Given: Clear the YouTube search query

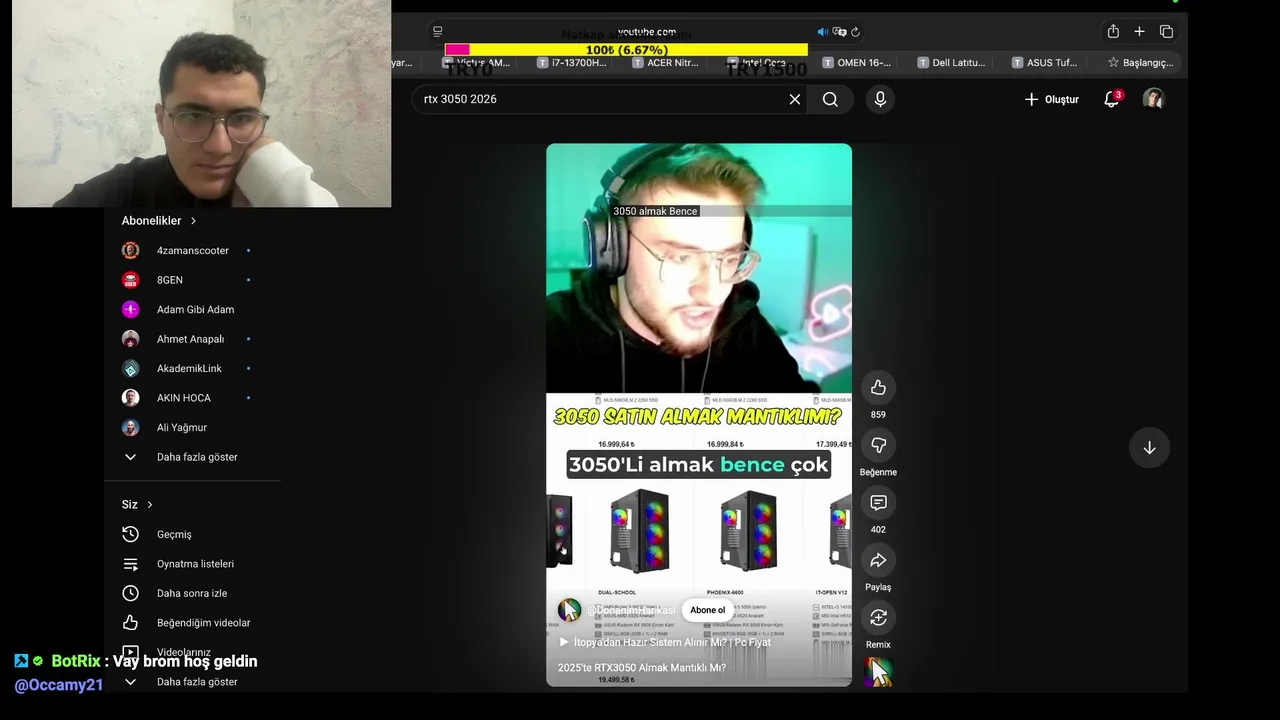Looking at the screenshot, I should 795,99.
